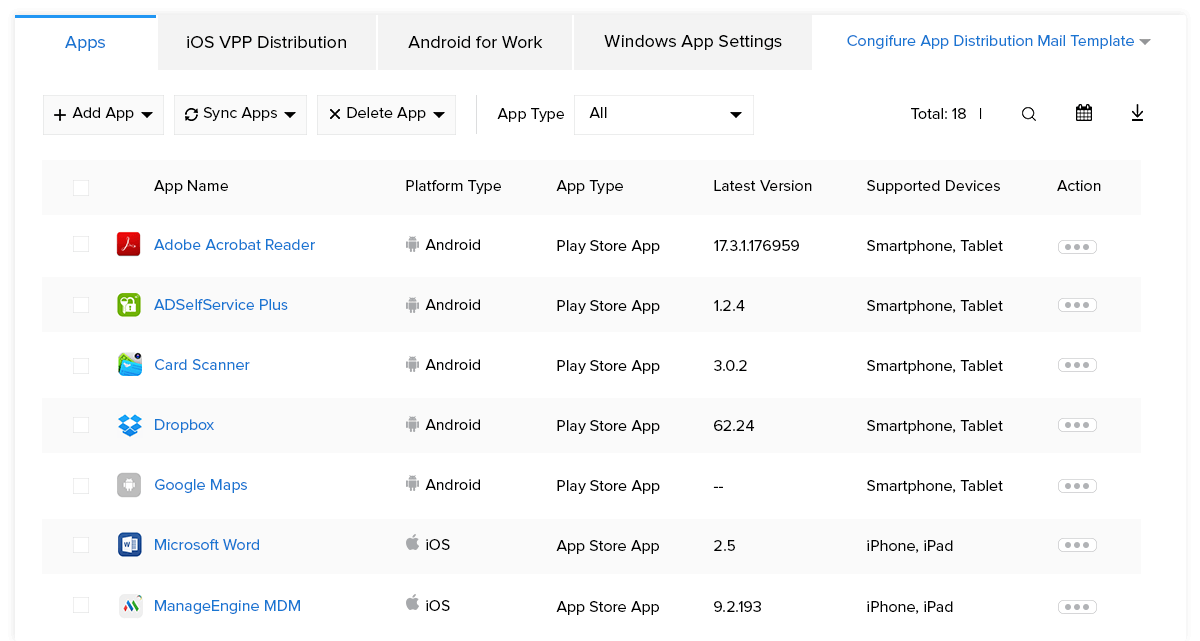Open the Adobe Acrobat Reader link
Screen dimensions: 1200x641
tap(234, 245)
